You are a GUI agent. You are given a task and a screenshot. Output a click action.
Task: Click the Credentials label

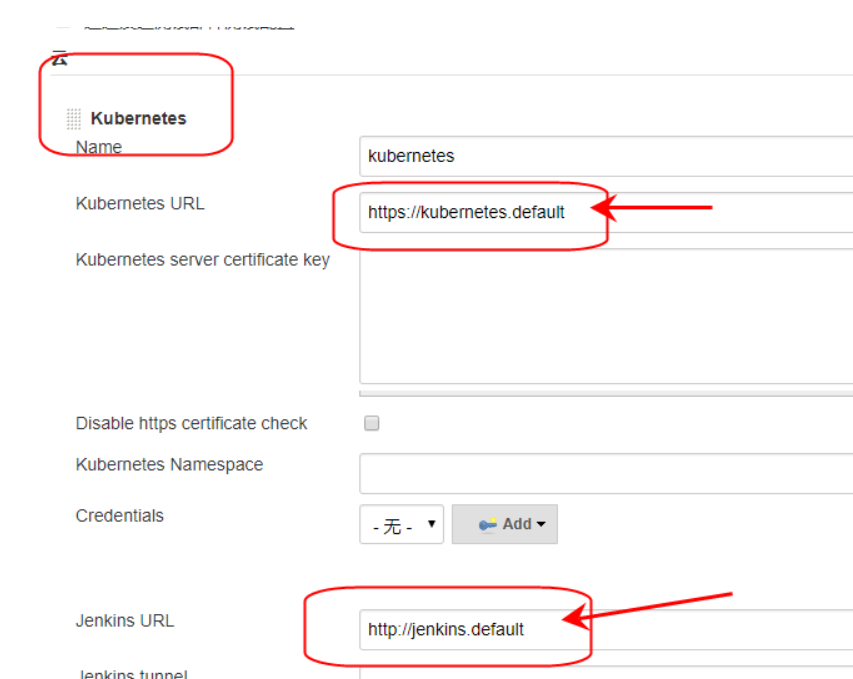[x=120, y=516]
